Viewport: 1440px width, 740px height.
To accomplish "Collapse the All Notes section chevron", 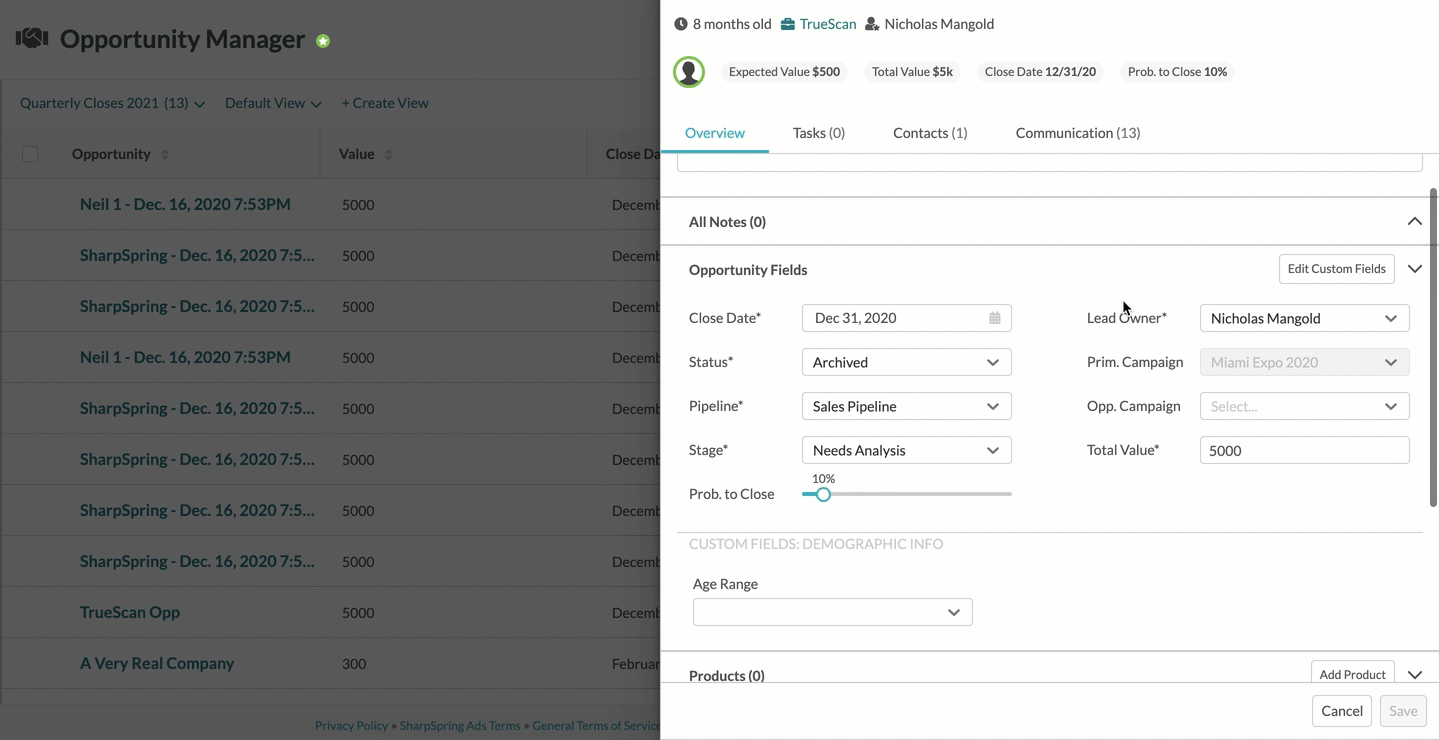I will 1415,222.
